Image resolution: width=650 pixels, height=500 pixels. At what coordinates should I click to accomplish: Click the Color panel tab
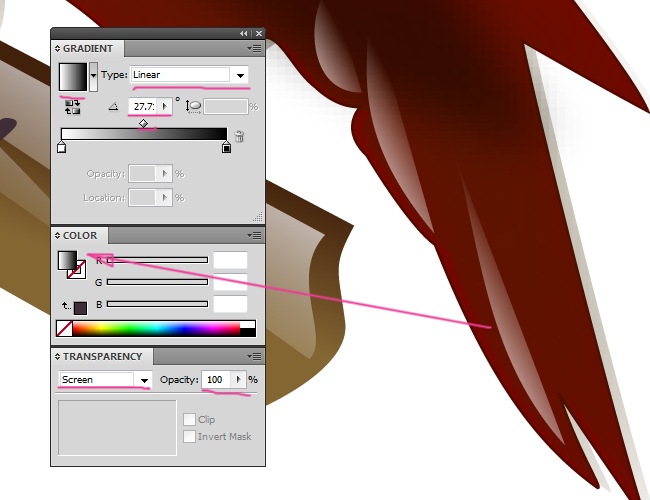point(80,235)
